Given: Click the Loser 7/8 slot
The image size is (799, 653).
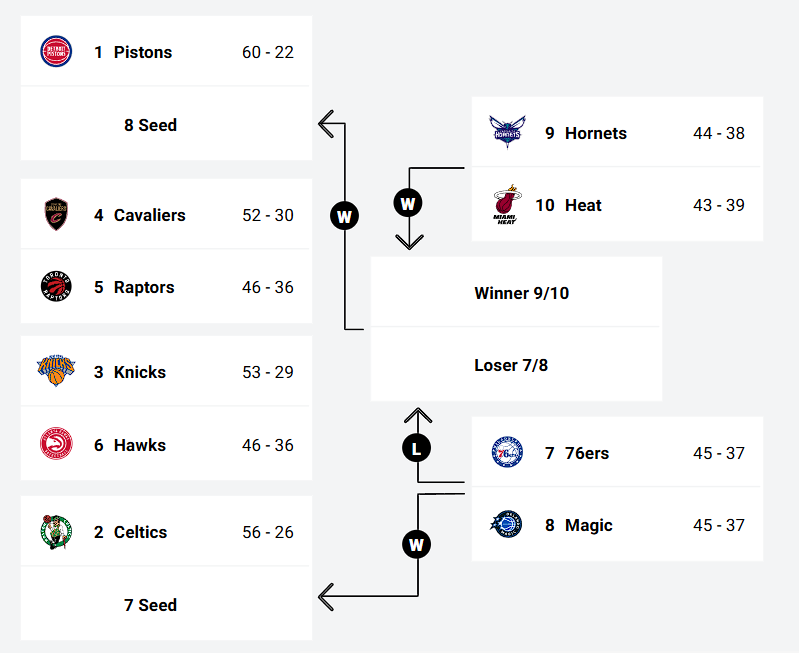Looking at the screenshot, I should (x=511, y=365).
